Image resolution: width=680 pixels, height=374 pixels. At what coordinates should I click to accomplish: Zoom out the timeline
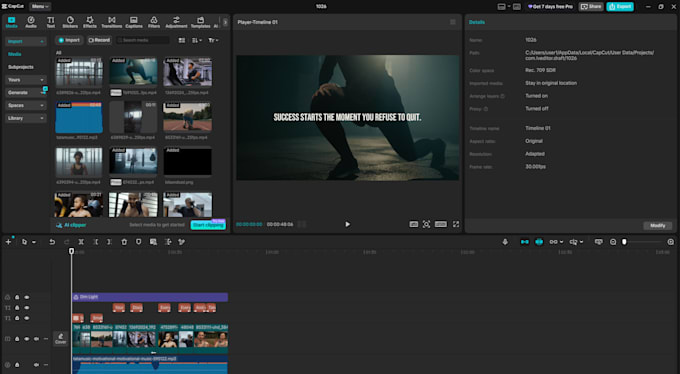click(x=613, y=242)
